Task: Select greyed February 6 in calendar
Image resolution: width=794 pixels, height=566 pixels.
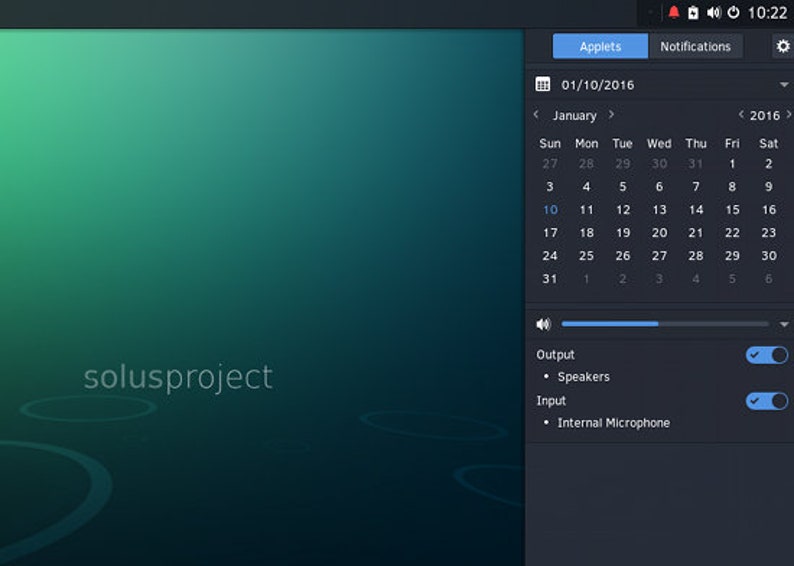Action: [769, 279]
